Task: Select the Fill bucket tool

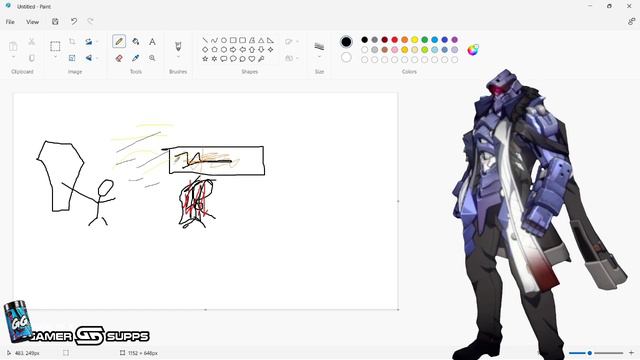Action: coord(136,42)
